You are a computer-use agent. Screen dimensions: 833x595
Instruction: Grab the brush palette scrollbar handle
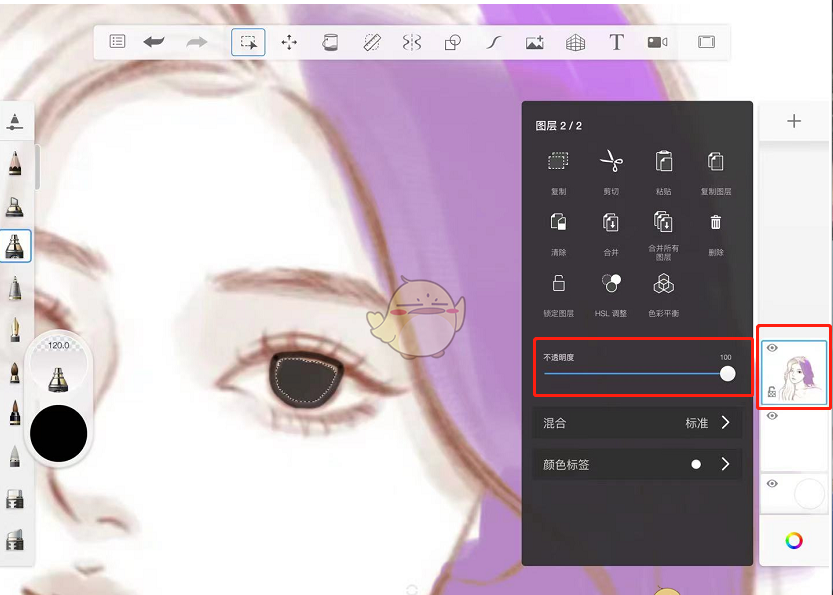point(37,167)
